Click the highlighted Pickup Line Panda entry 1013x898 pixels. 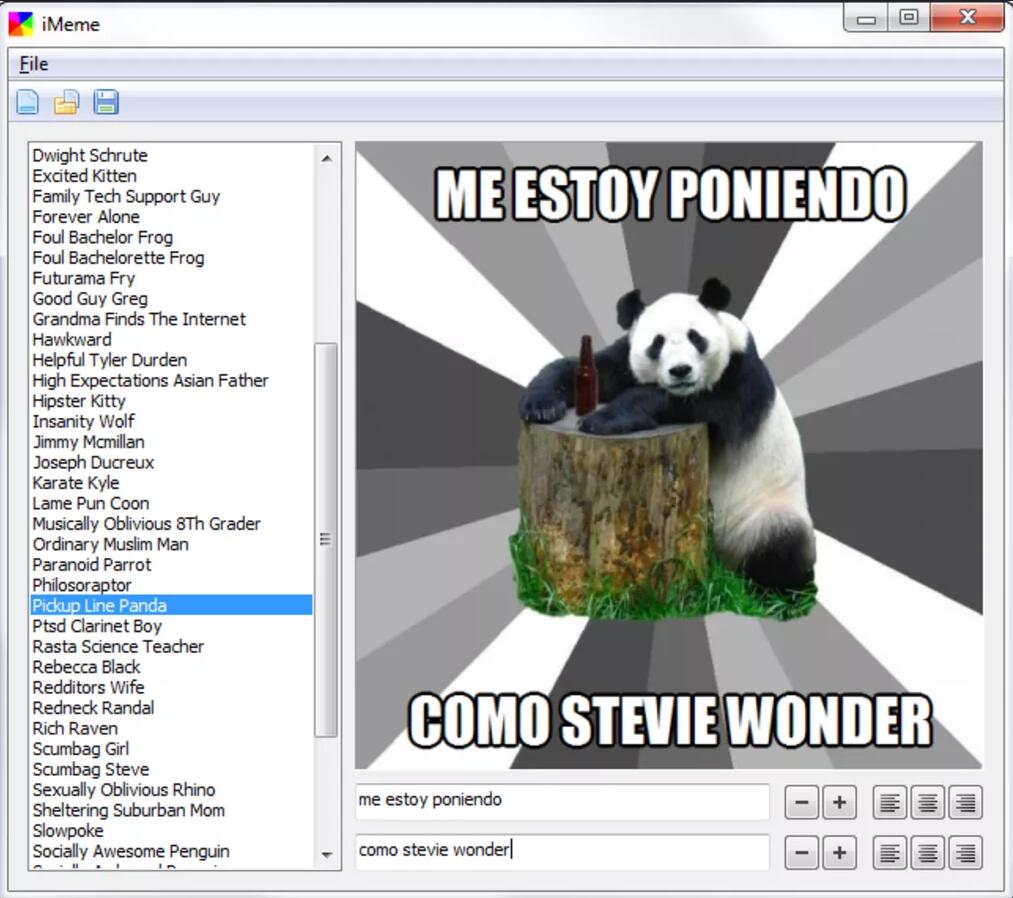171,605
